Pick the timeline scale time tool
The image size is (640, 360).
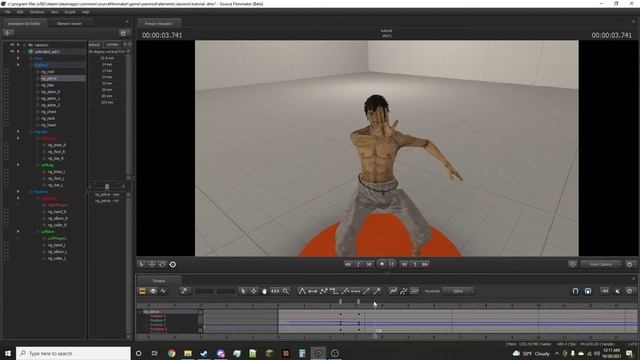[x=275, y=291]
